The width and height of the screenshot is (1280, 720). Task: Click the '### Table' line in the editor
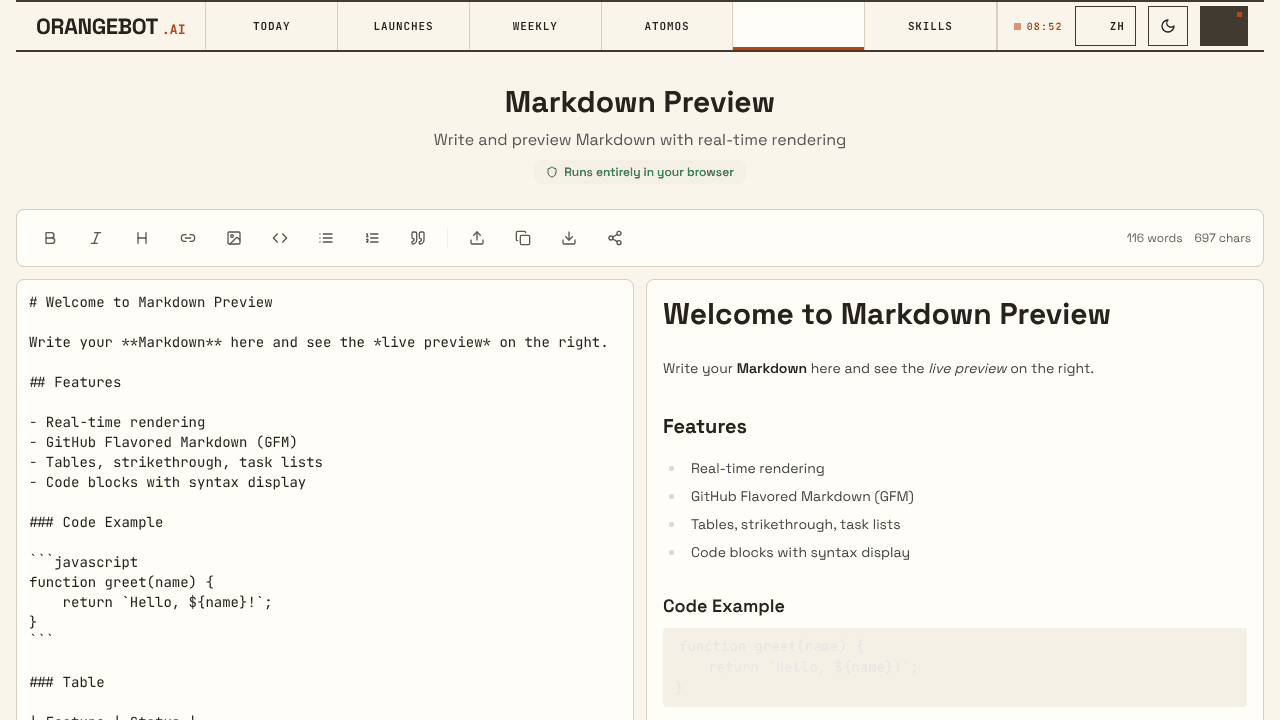(67, 682)
